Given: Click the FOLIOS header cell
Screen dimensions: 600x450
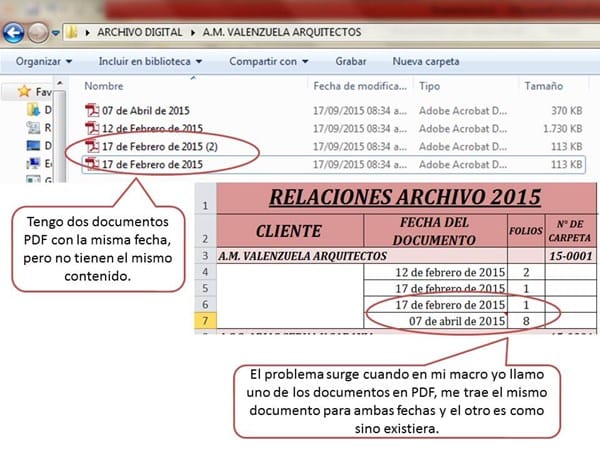Looking at the screenshot, I should [x=526, y=231].
